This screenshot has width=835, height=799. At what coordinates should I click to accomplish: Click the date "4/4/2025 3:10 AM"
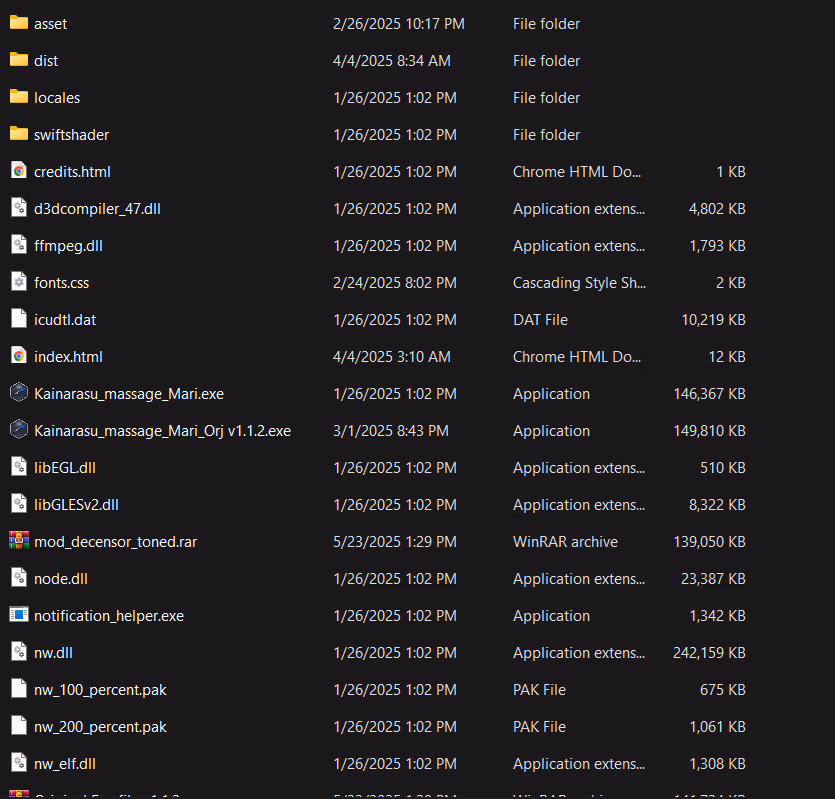tap(391, 357)
